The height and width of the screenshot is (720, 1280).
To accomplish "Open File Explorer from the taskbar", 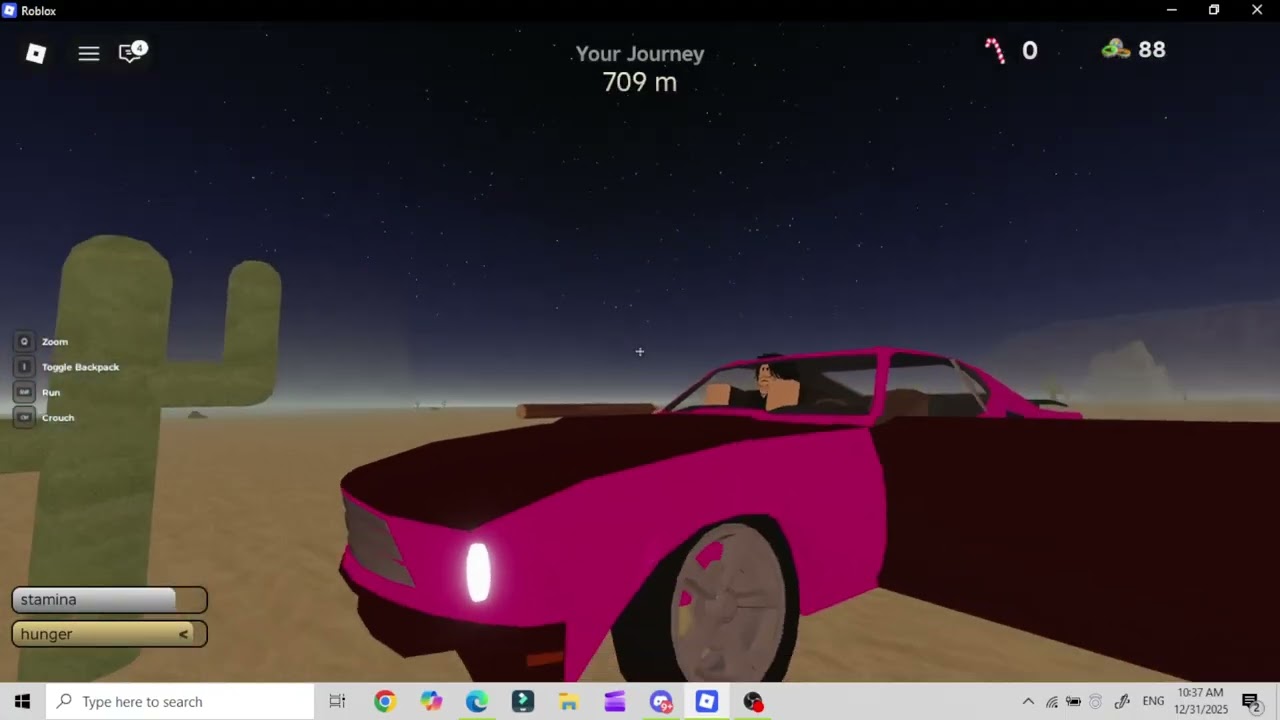I will click(569, 702).
